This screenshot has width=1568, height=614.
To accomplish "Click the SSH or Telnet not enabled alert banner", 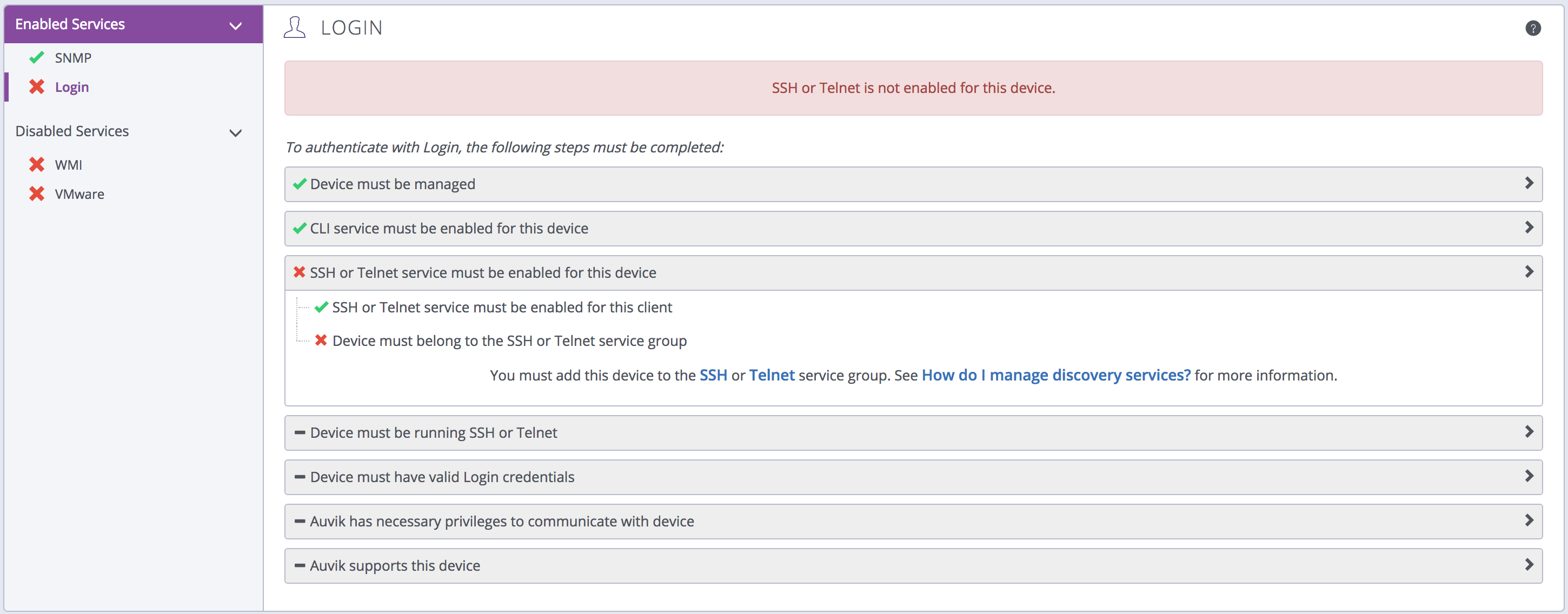I will pyautogui.click(x=913, y=88).
